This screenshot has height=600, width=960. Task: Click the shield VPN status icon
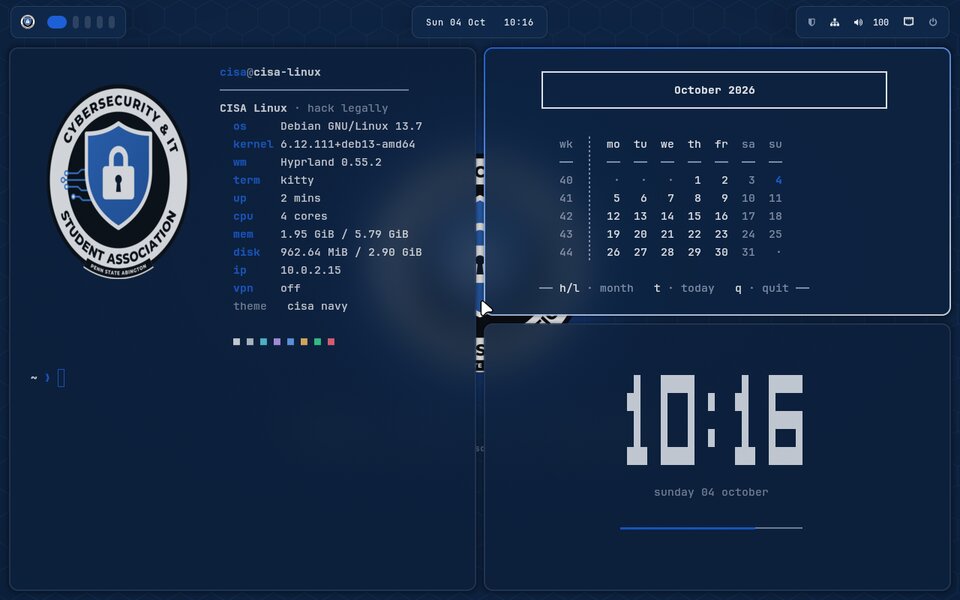(811, 22)
